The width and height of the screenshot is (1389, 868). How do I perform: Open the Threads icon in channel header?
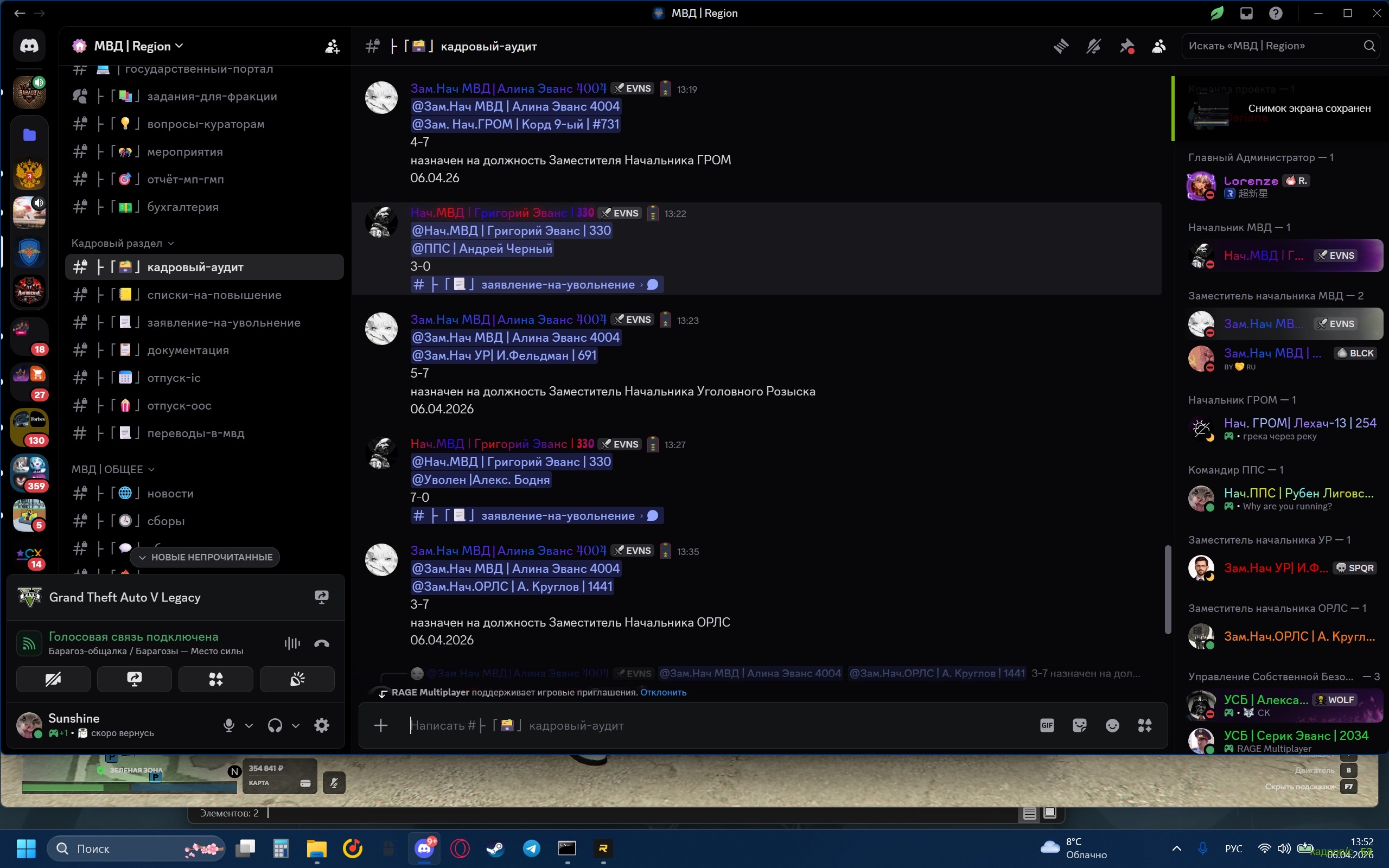point(1061,46)
